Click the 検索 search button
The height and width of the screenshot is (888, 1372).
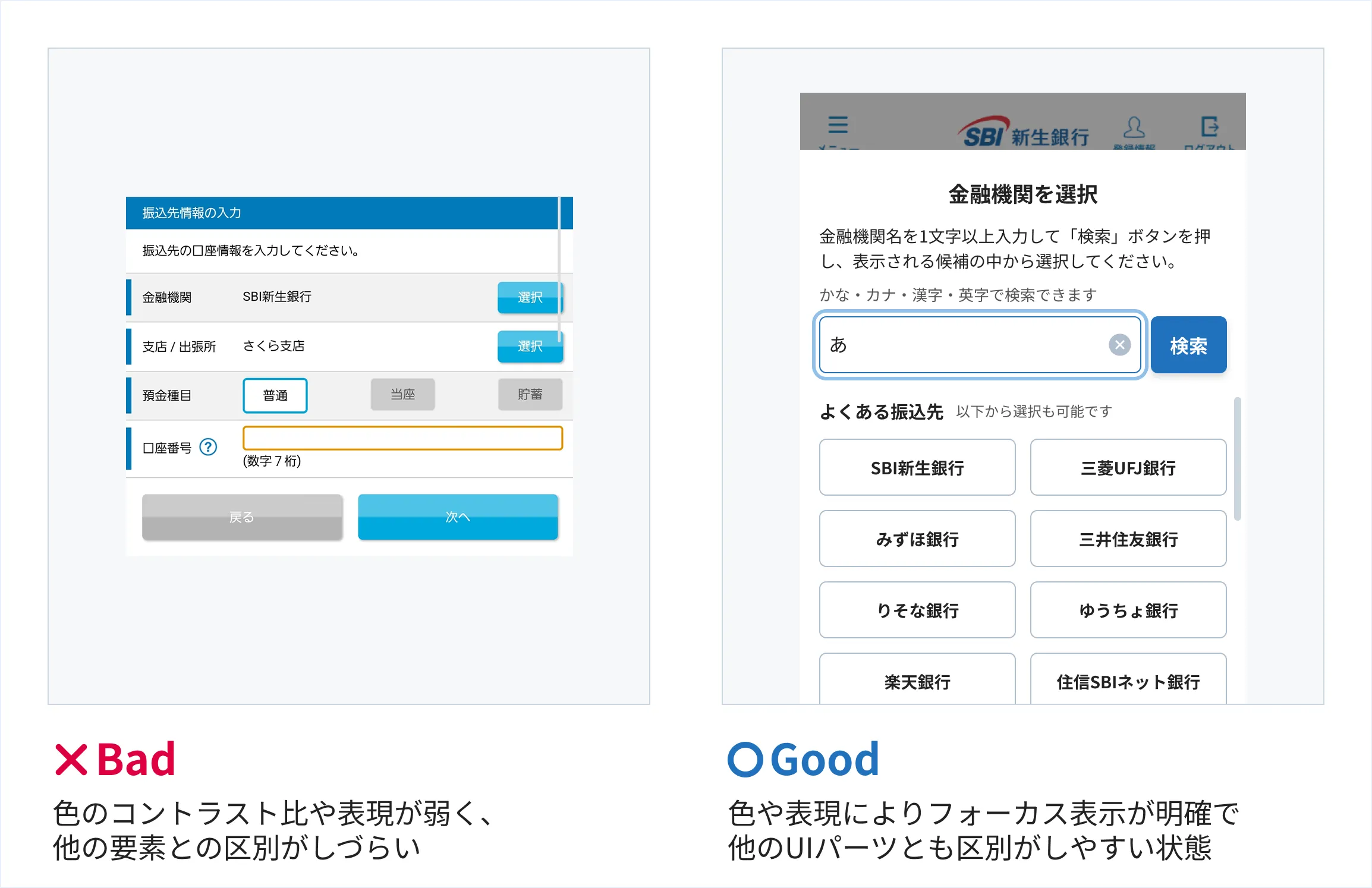tap(1188, 345)
